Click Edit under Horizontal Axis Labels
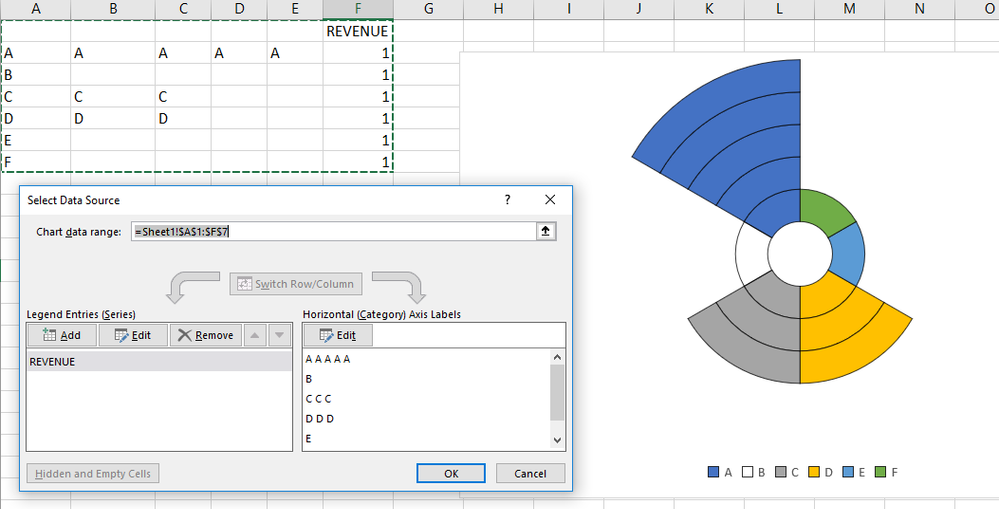Image resolution: width=999 pixels, height=509 pixels. 338,335
